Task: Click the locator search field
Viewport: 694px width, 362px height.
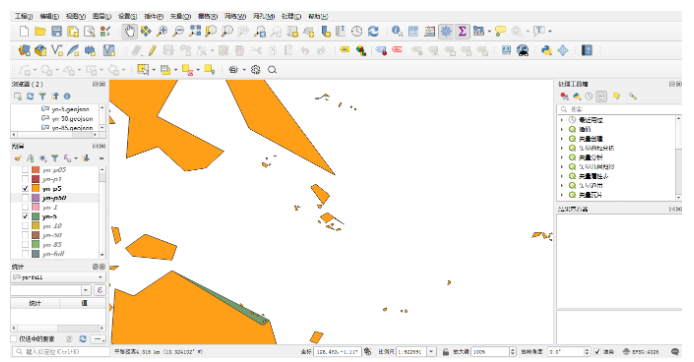Action: [61, 352]
